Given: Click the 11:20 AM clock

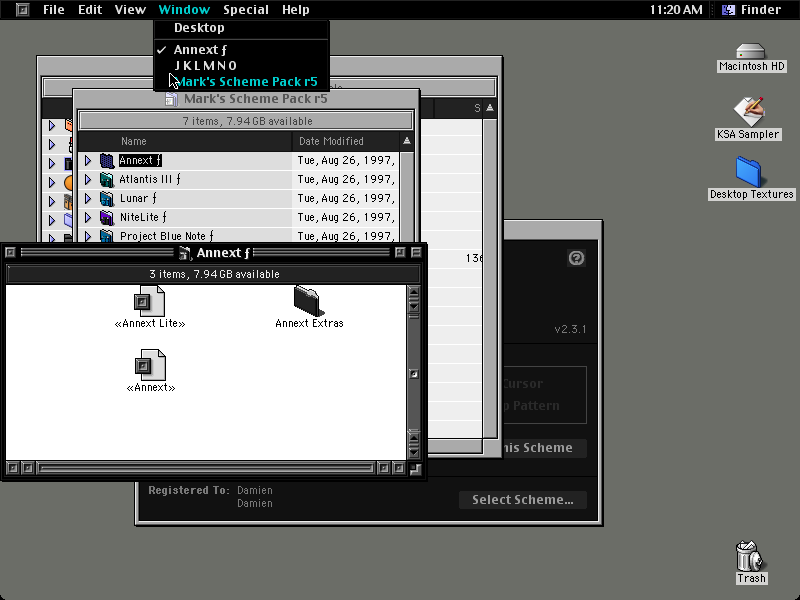Looking at the screenshot, I should coord(676,10).
